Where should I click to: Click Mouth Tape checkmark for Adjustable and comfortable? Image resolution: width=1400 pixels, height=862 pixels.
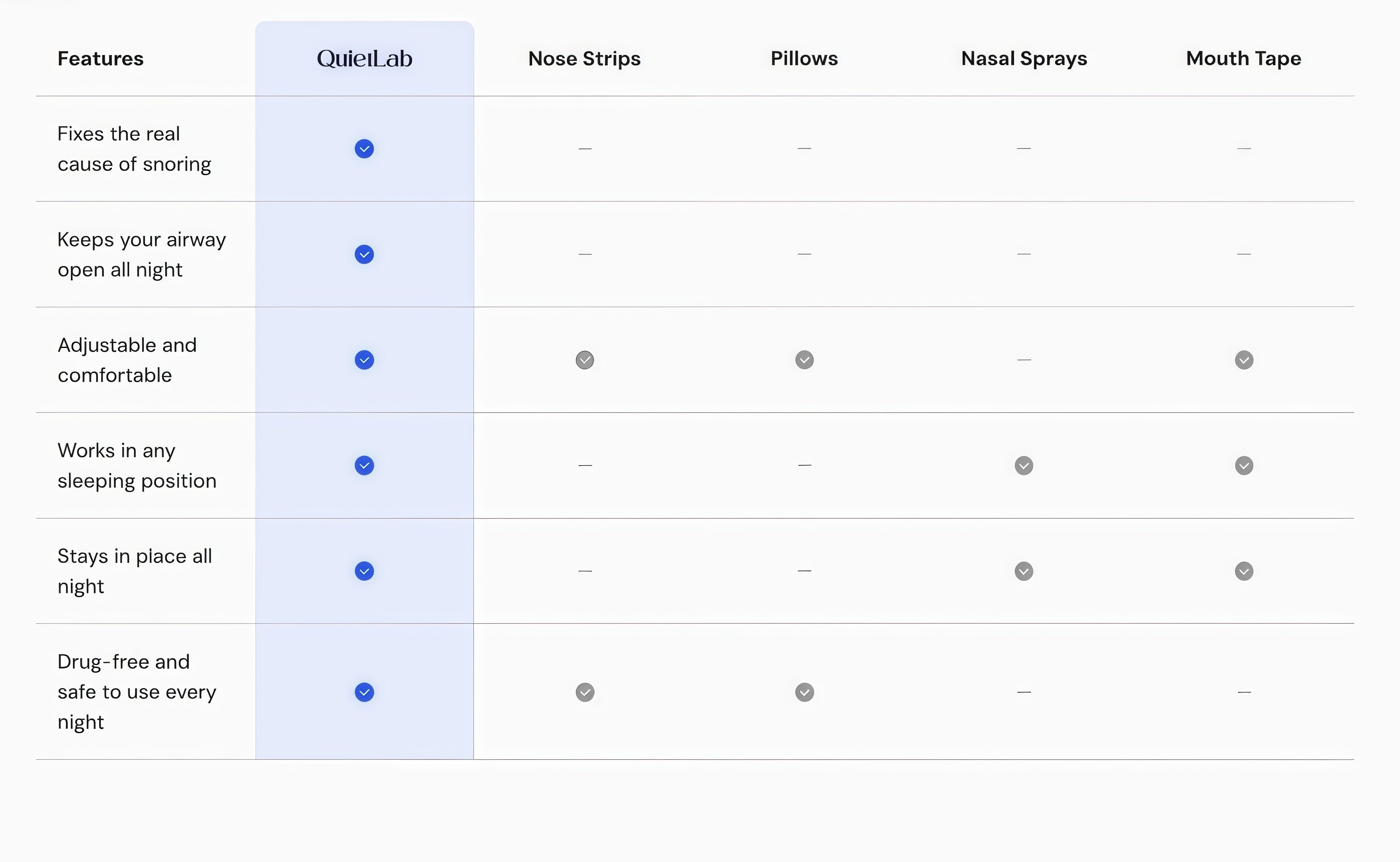click(x=1244, y=360)
